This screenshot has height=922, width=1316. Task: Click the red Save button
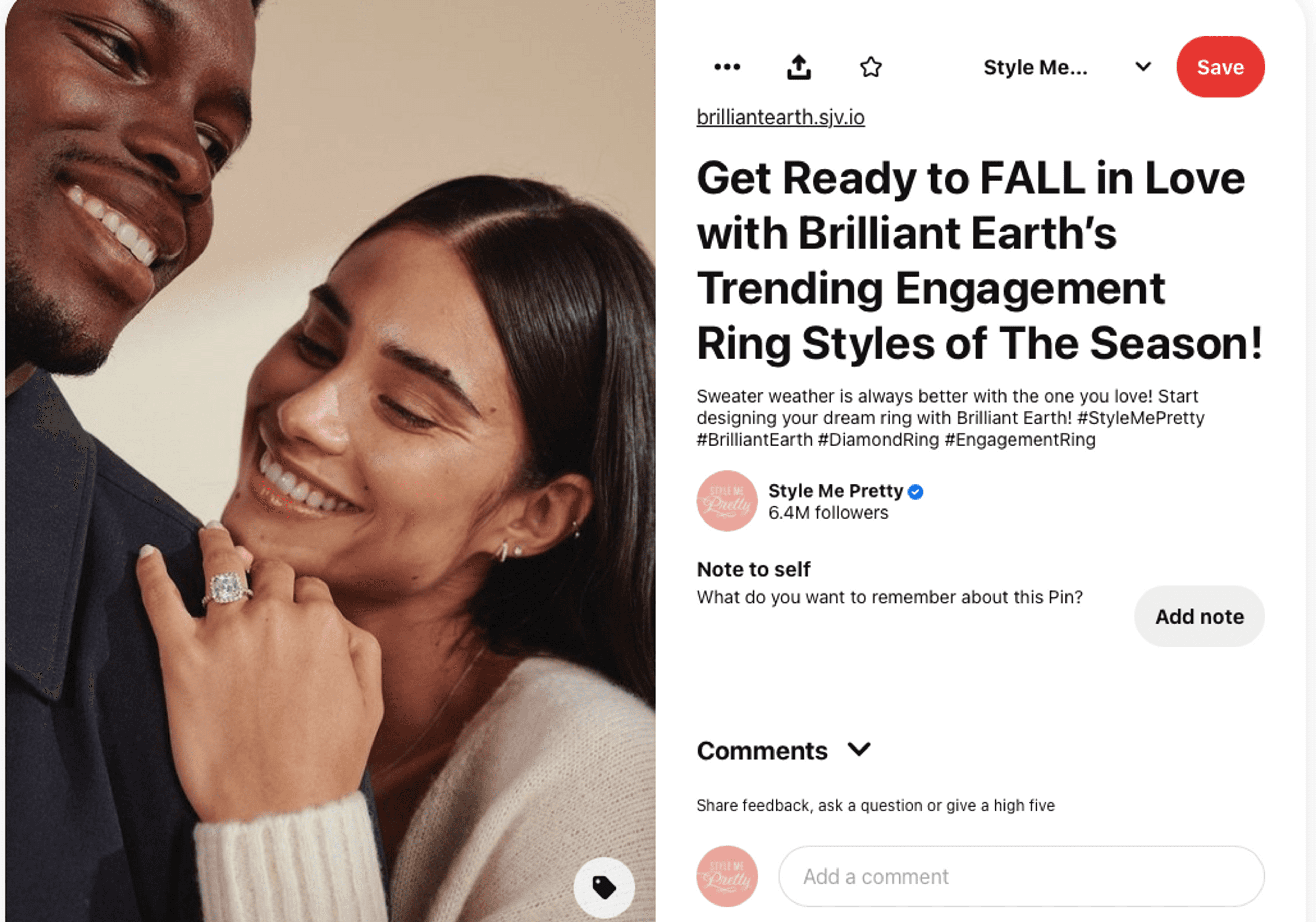[x=1220, y=67]
